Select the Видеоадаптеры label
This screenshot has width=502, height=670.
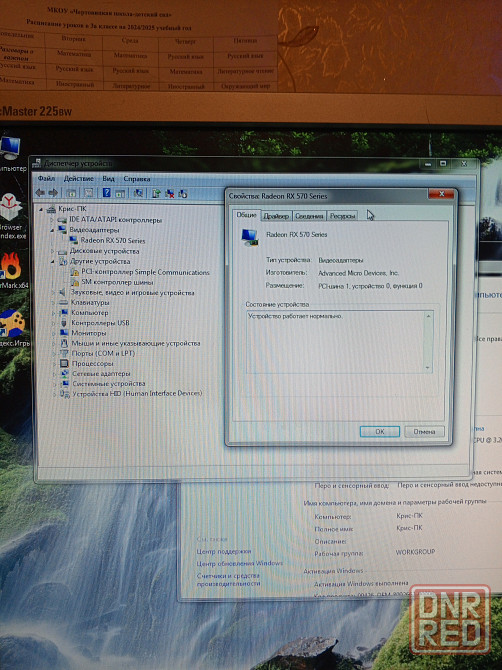point(94,230)
